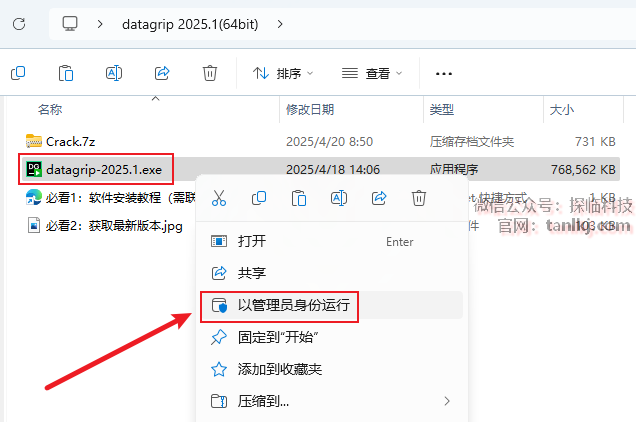Sort by the 大小 column header
This screenshot has width=636, height=422.
tap(562, 110)
